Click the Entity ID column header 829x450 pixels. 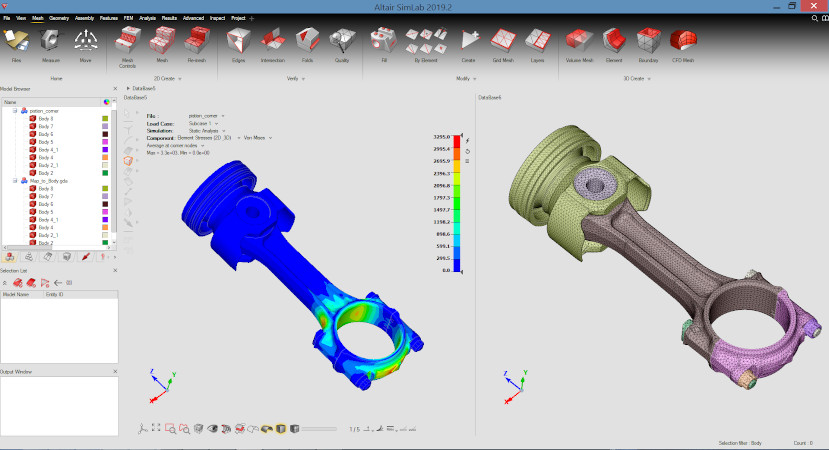(81, 295)
